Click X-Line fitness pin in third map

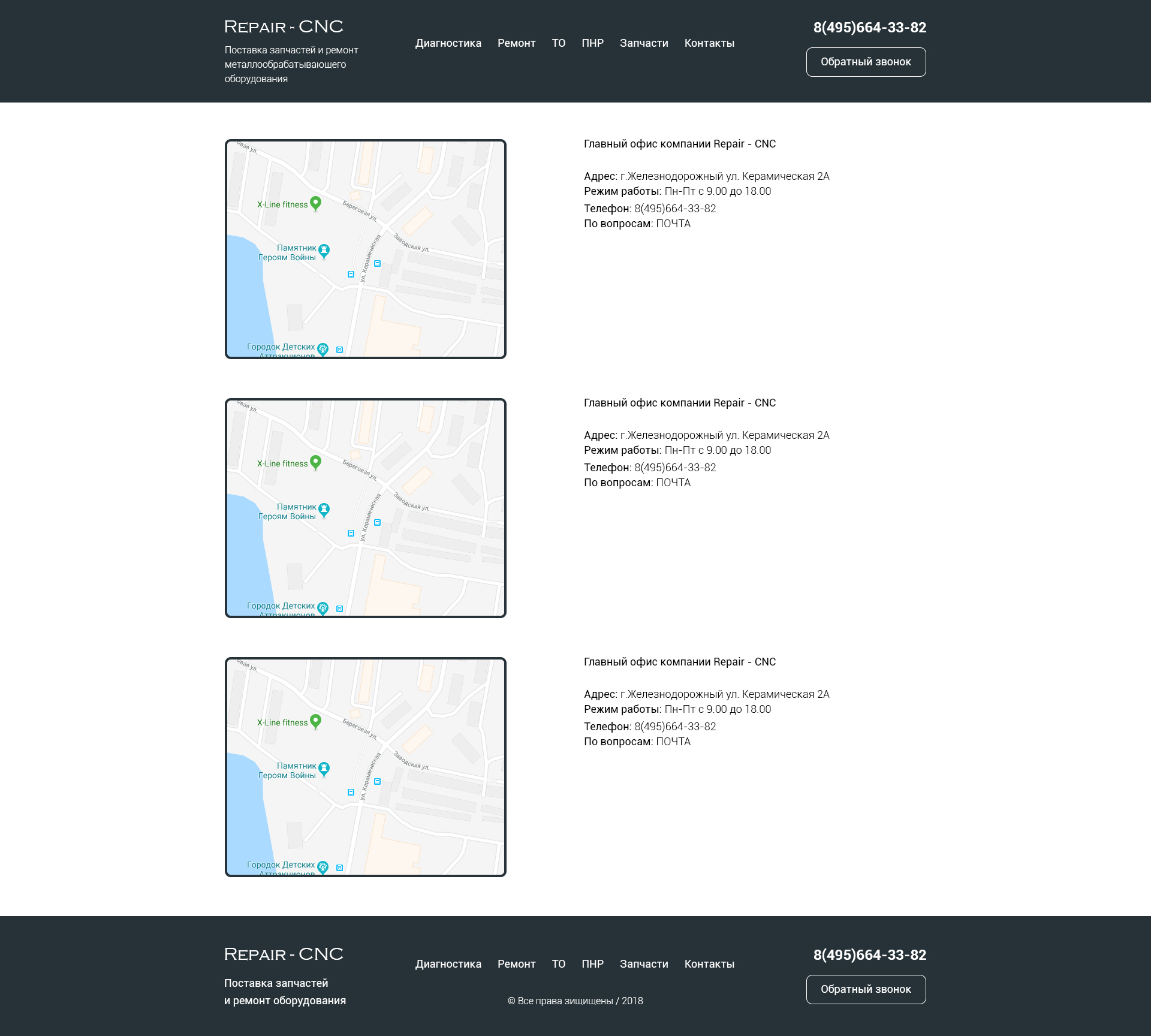click(x=315, y=721)
